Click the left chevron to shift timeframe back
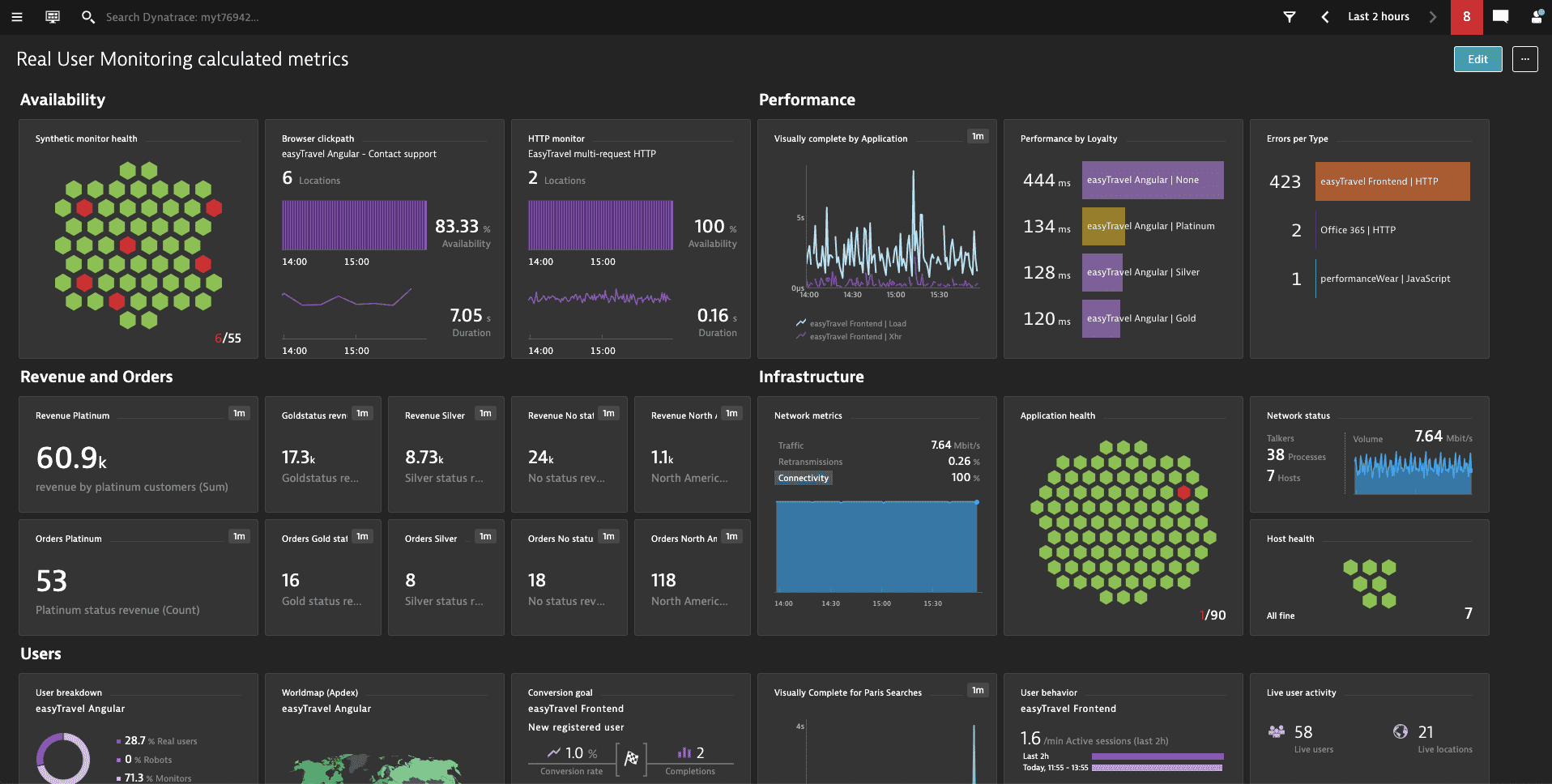1552x784 pixels. (x=1325, y=16)
